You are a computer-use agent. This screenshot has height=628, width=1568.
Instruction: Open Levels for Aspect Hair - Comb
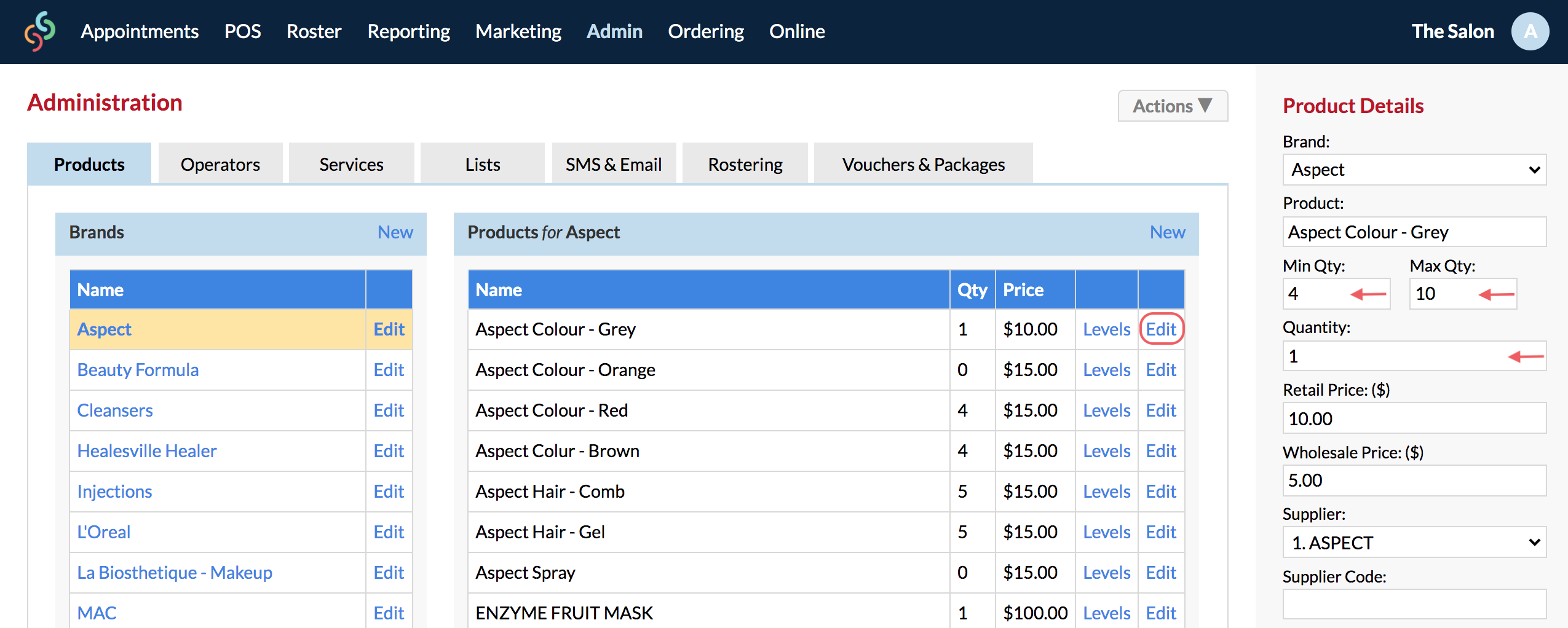[x=1106, y=492]
